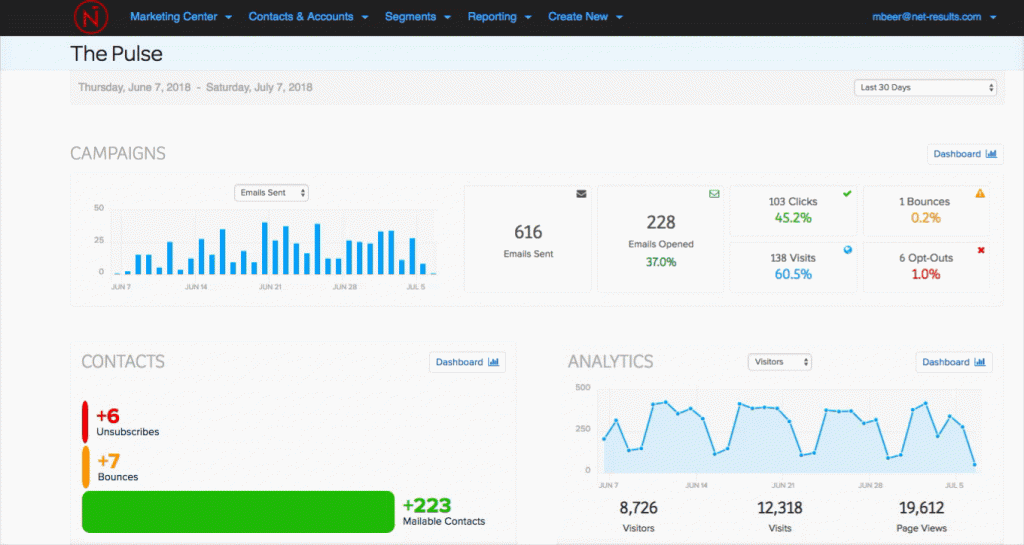
Task: Open the Last 30 Days date range dropdown
Action: [x=925, y=87]
